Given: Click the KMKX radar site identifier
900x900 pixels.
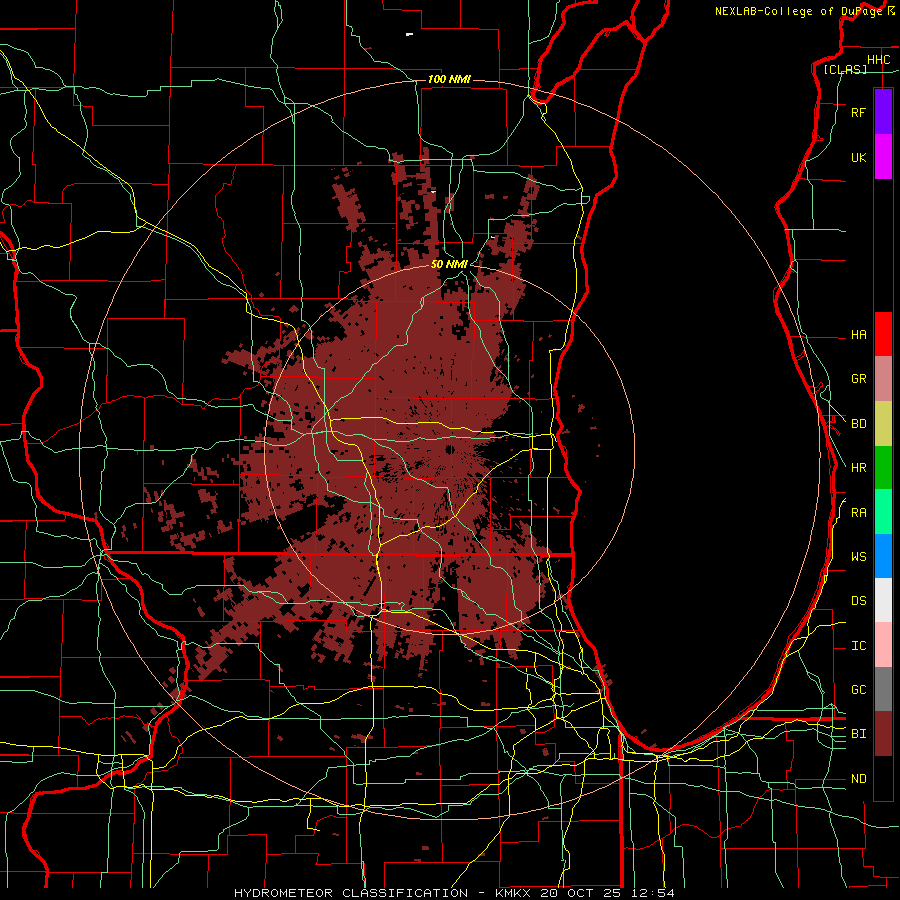Looking at the screenshot, I should 515,893.
